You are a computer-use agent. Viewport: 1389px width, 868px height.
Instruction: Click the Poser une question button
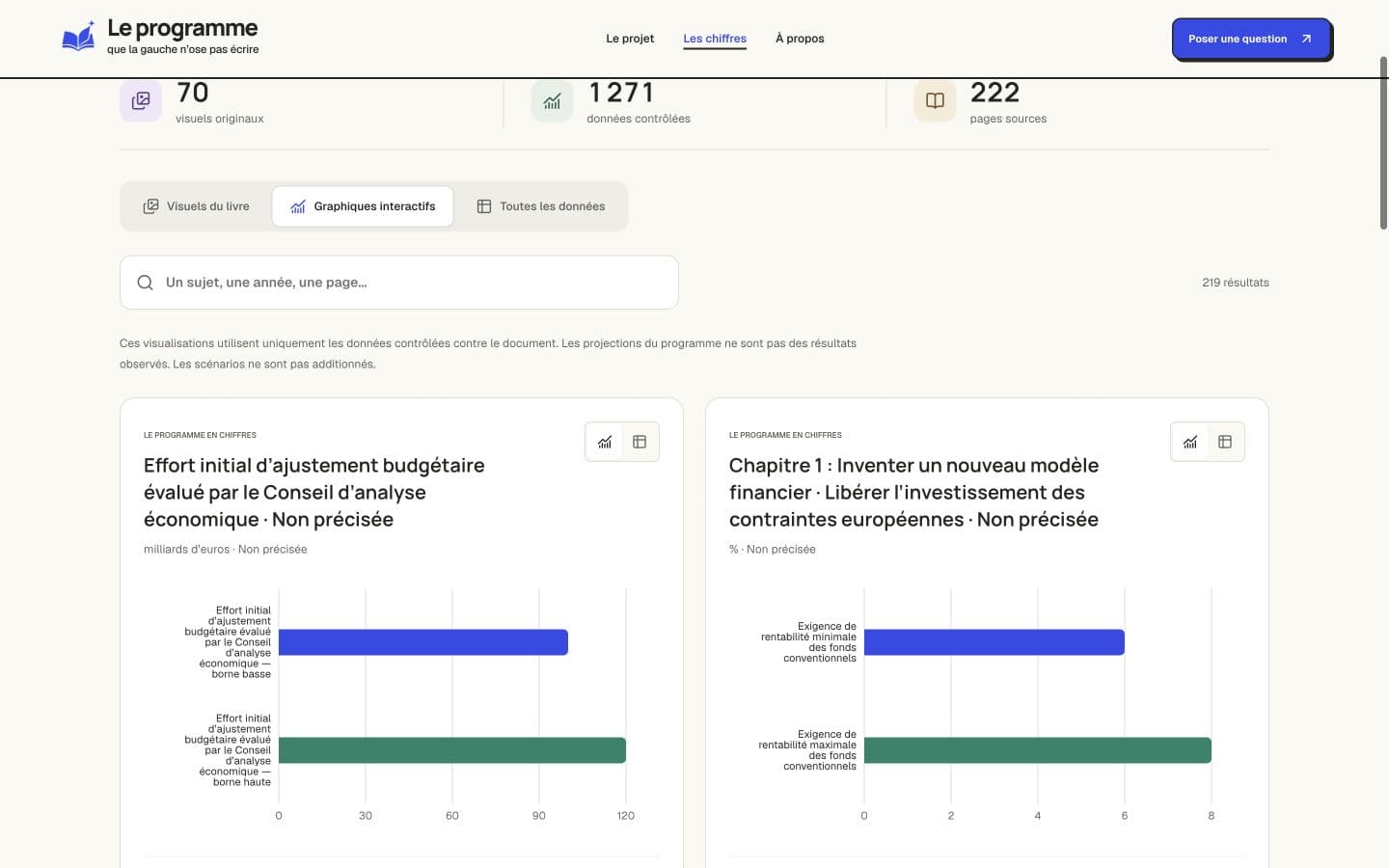pos(1251,39)
